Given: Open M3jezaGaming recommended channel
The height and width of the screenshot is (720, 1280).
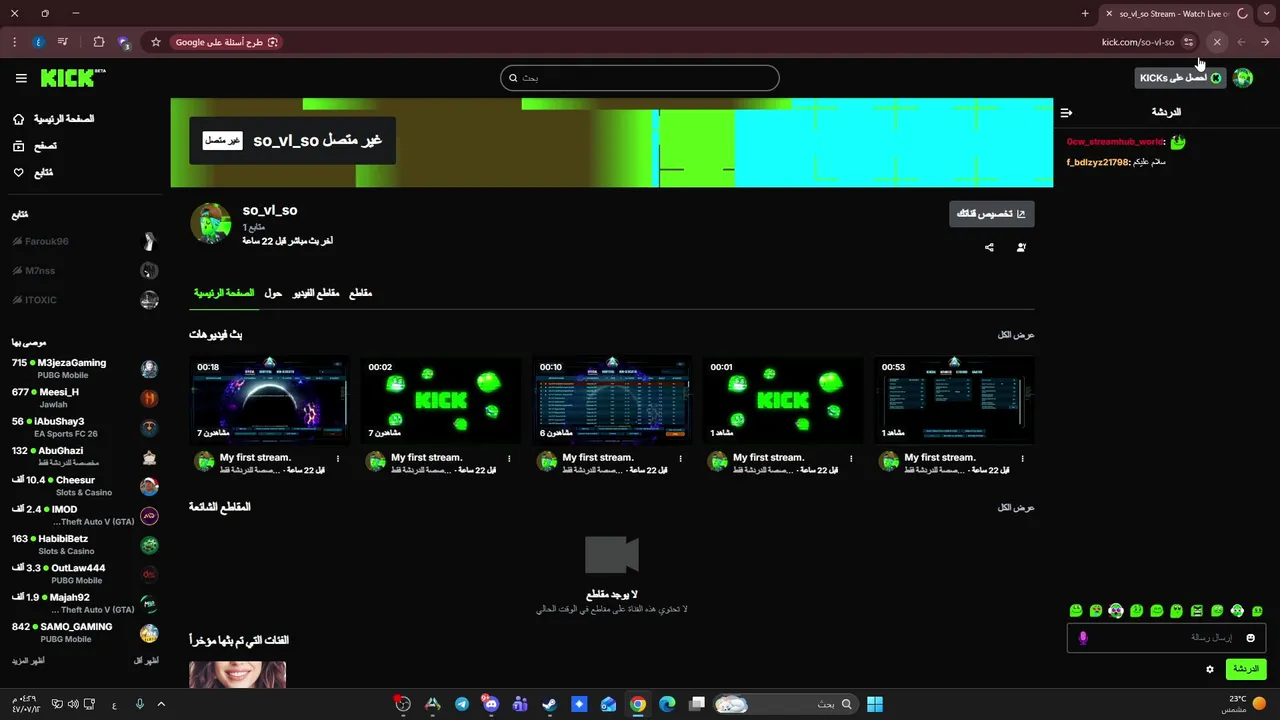Looking at the screenshot, I should pyautogui.click(x=85, y=369).
